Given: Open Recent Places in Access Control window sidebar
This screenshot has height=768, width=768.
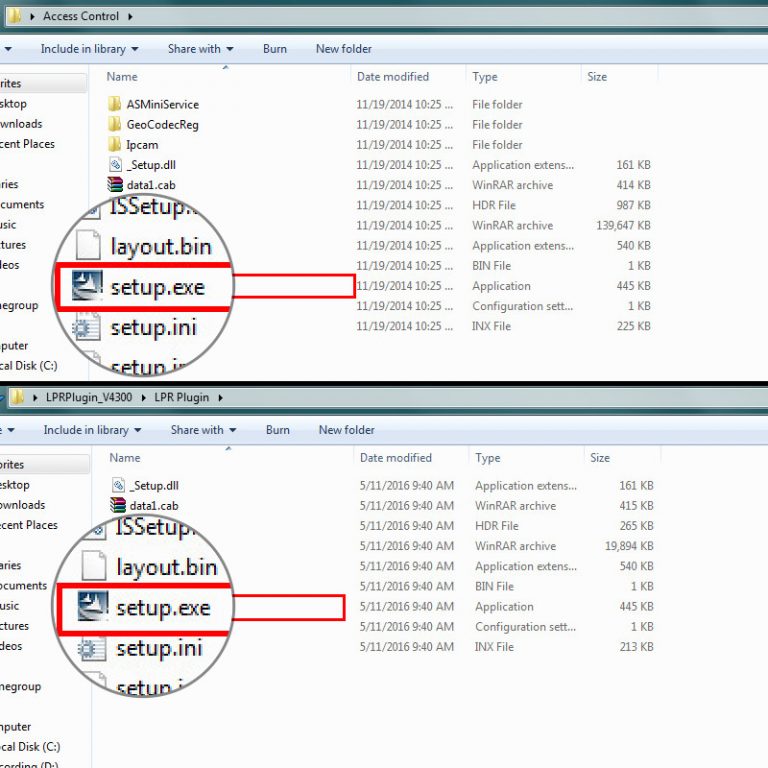Looking at the screenshot, I should [x=27, y=144].
